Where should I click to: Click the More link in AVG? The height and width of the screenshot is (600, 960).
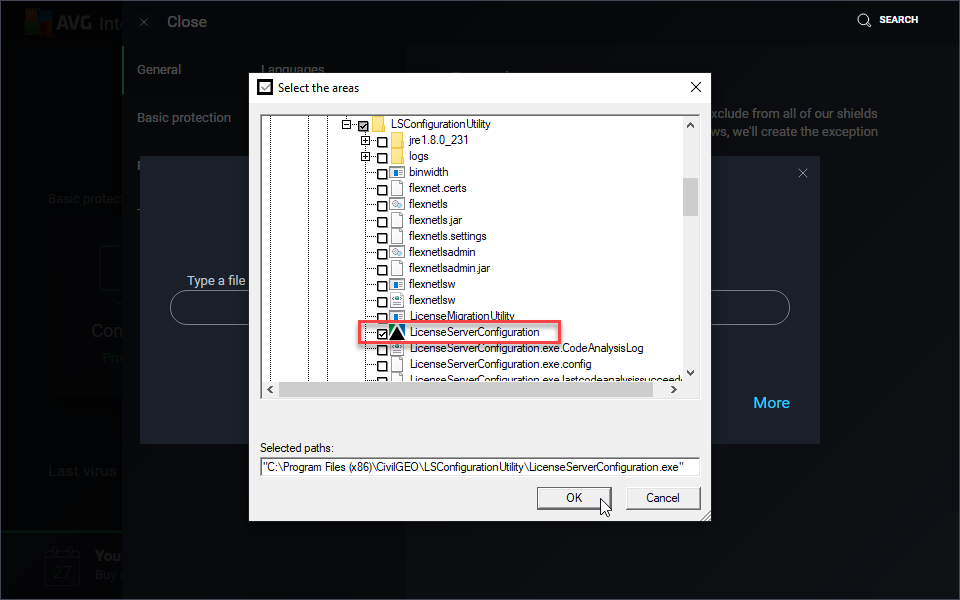[x=771, y=403]
